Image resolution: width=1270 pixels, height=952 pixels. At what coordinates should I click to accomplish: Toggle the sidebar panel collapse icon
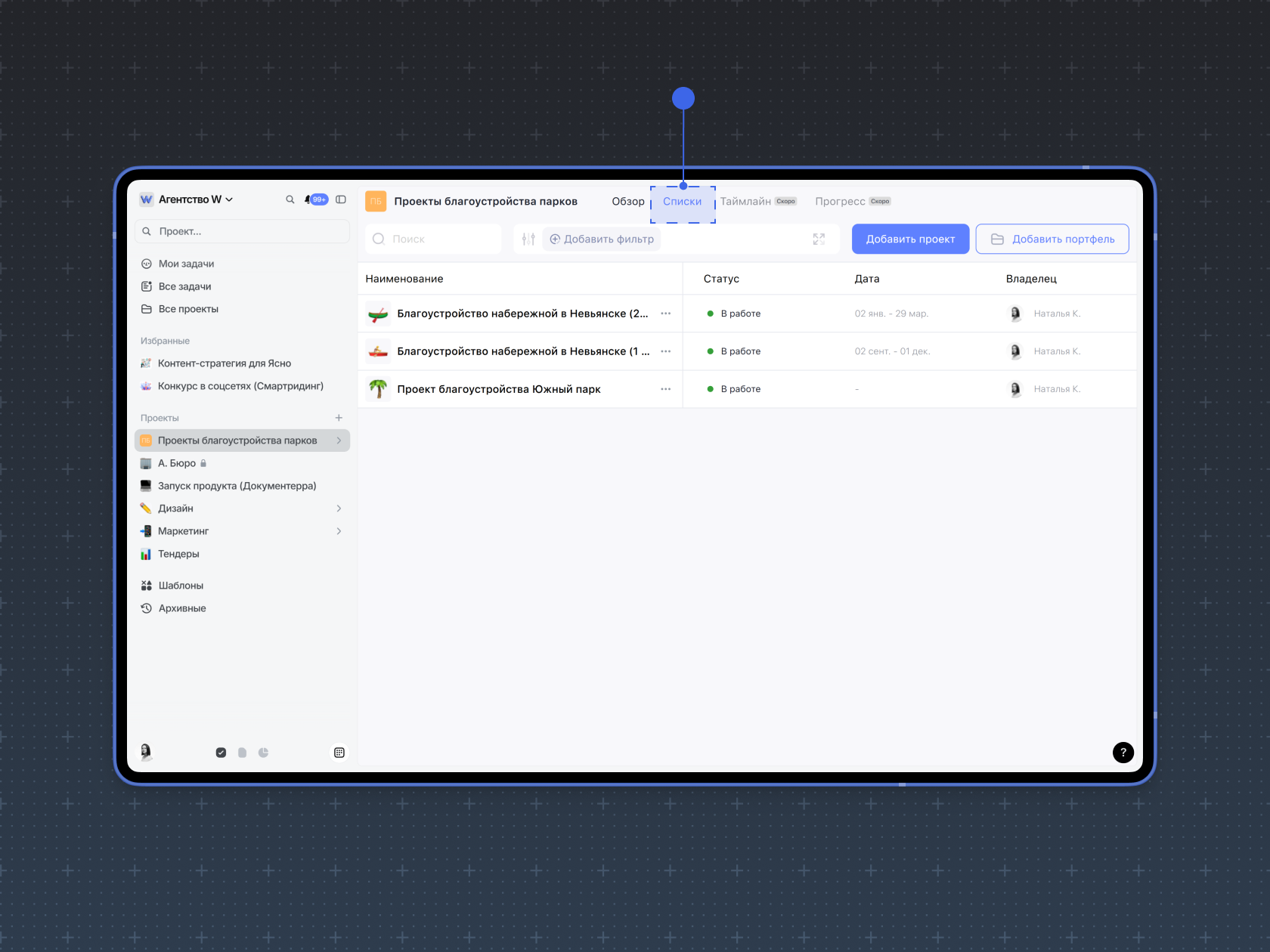[x=341, y=199]
